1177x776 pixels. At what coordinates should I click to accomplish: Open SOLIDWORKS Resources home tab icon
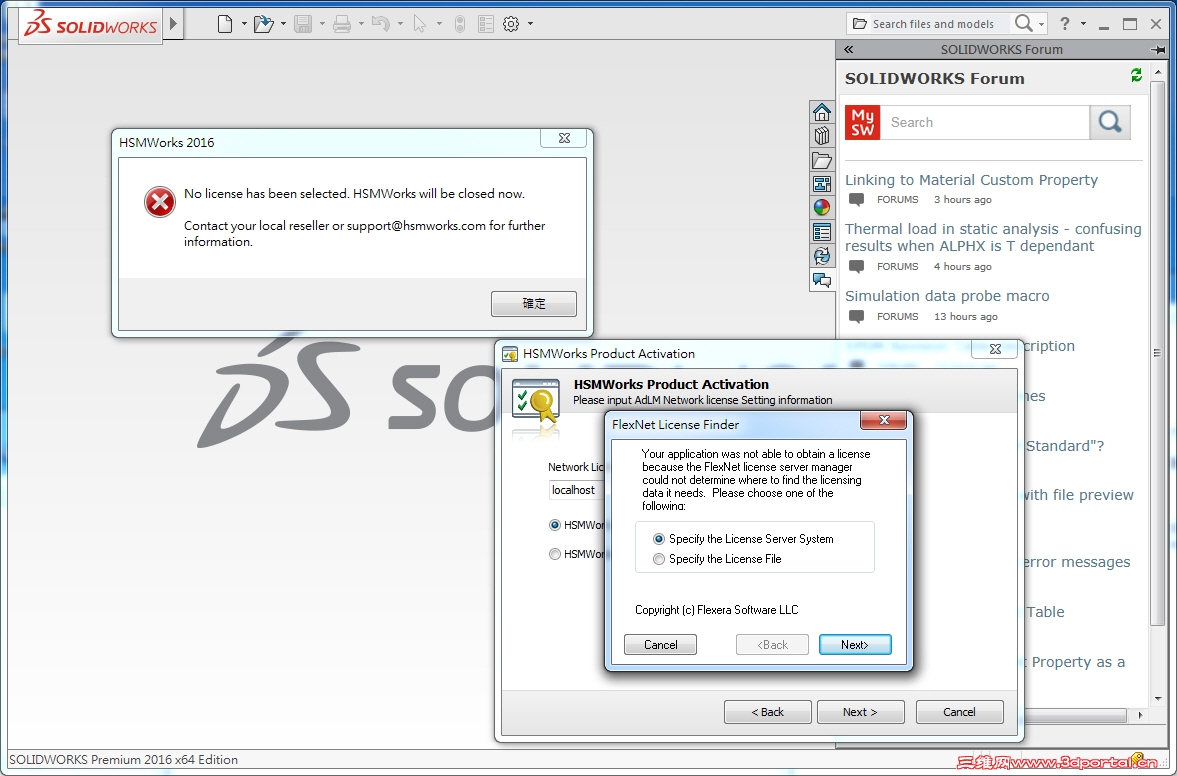click(x=822, y=113)
